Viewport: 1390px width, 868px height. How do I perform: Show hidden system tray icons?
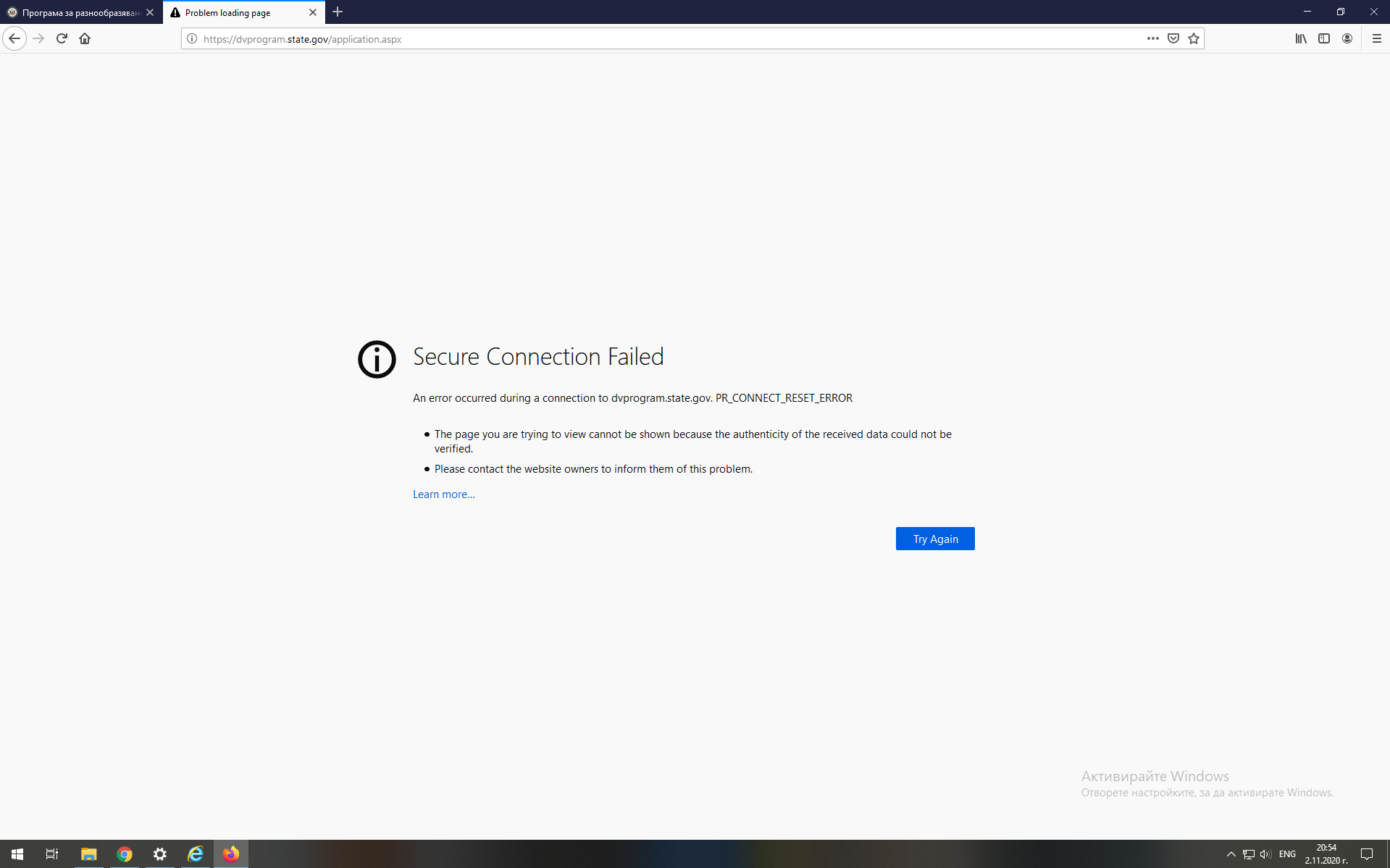coord(1231,854)
